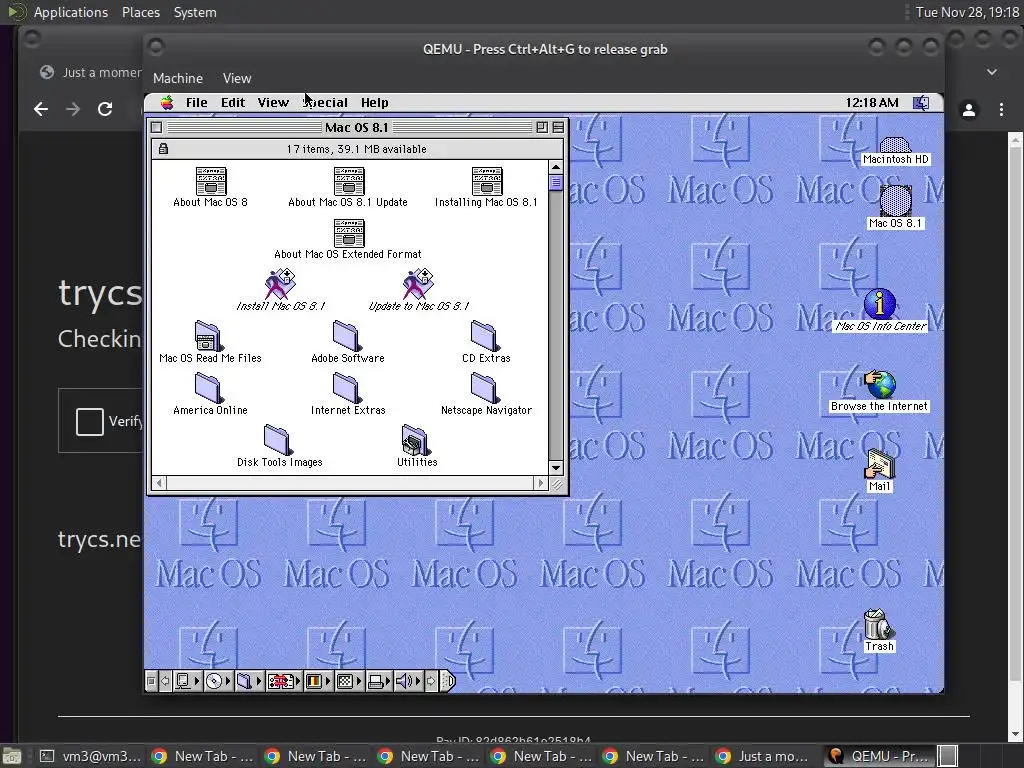Toggle zoom box of Mac OS 8.1 window
The image size is (1024, 768).
[542, 127]
